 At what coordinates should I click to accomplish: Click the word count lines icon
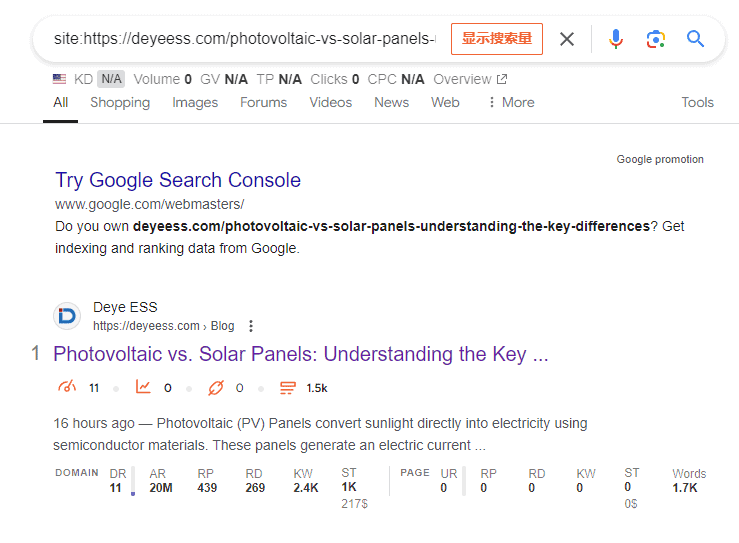click(288, 388)
